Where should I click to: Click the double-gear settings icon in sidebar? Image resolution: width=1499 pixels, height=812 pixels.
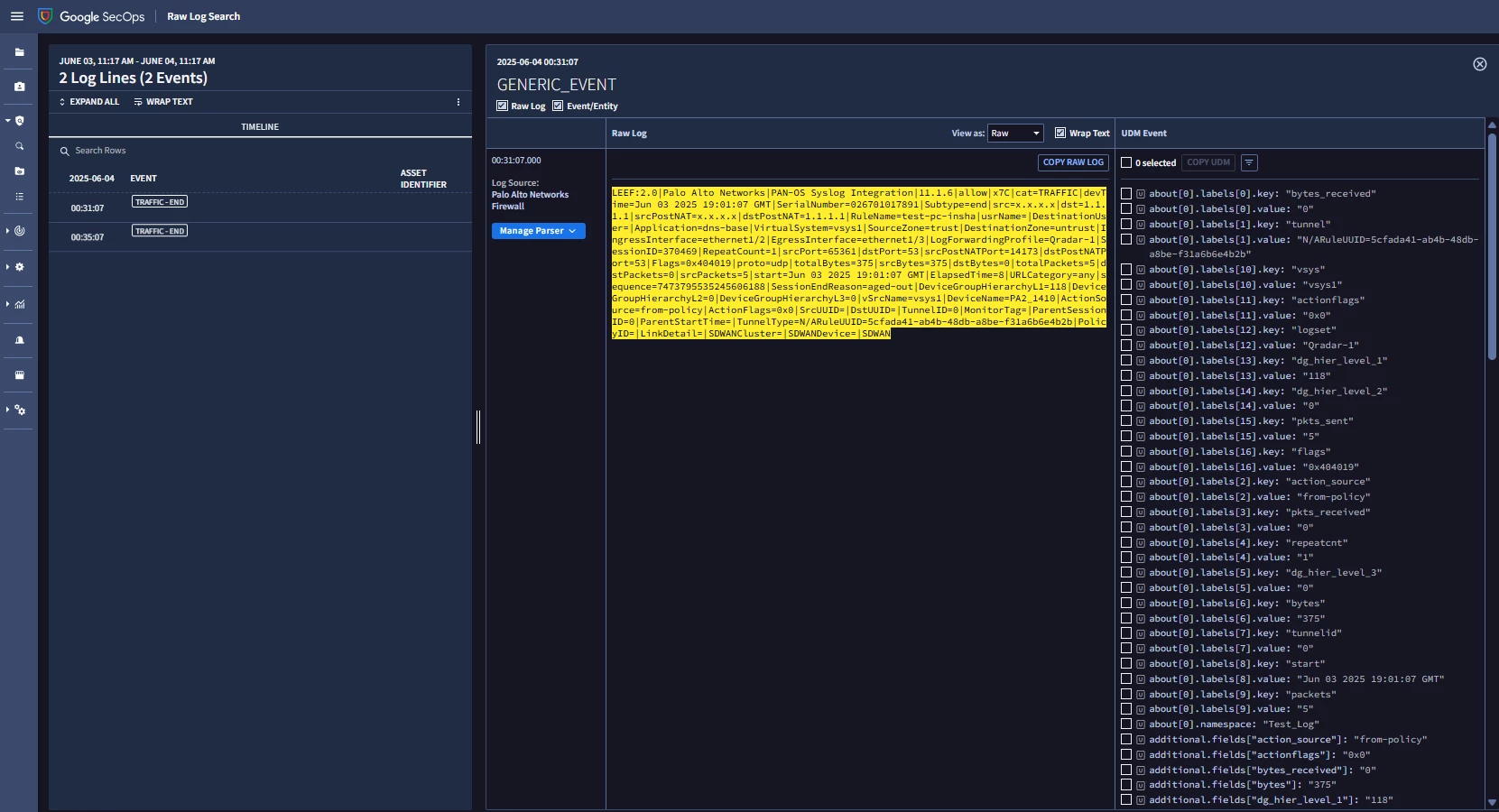click(20, 410)
